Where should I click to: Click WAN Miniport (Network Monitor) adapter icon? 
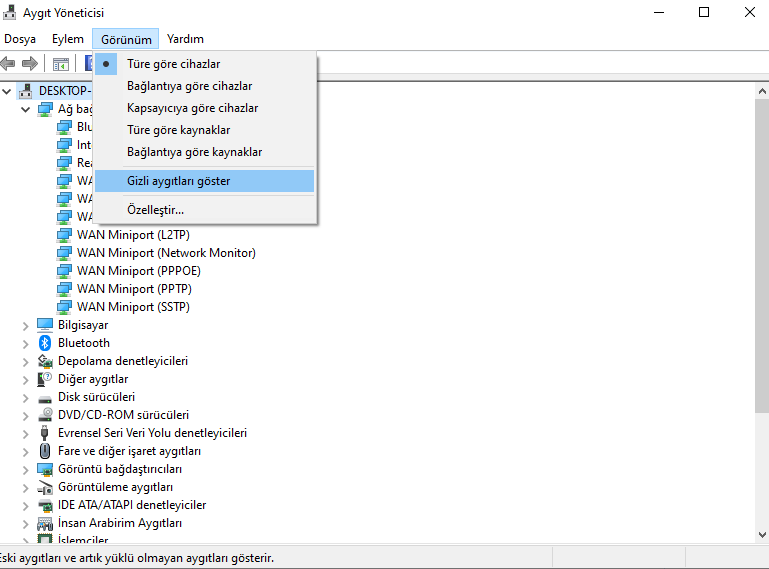tap(64, 253)
